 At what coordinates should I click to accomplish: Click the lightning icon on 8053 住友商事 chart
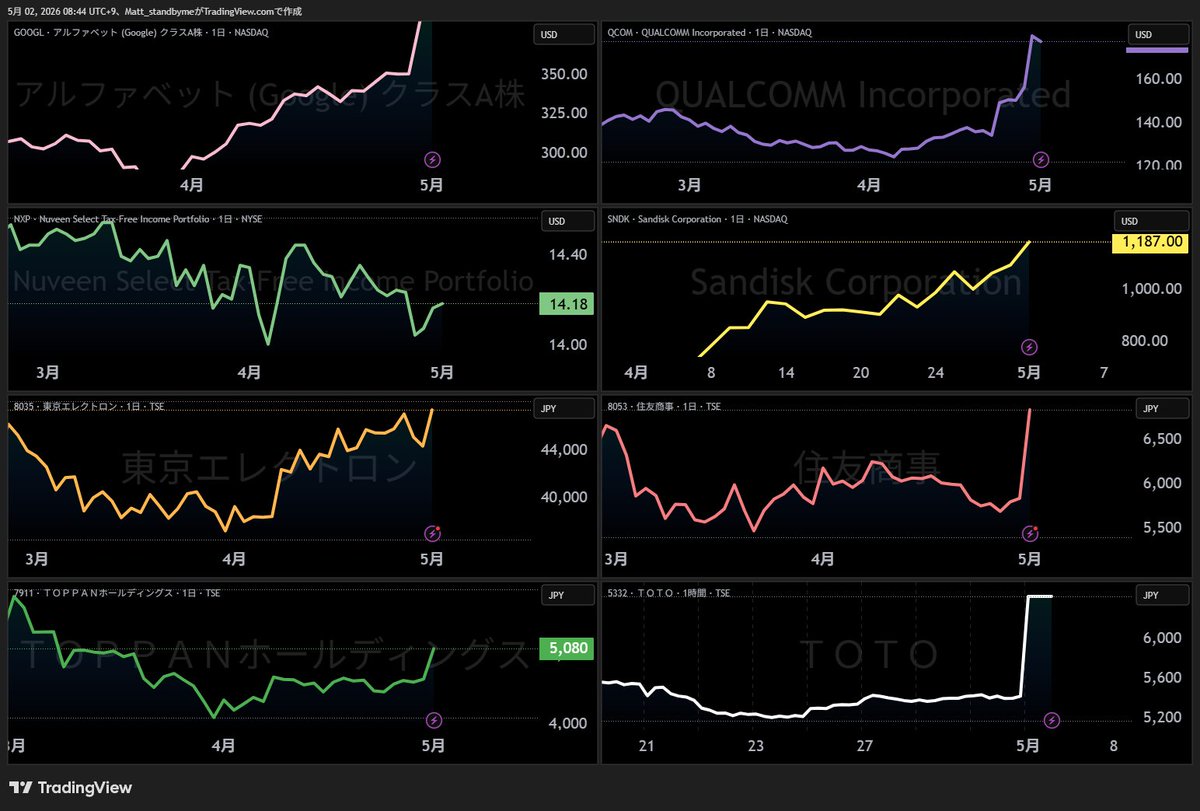(x=1029, y=533)
